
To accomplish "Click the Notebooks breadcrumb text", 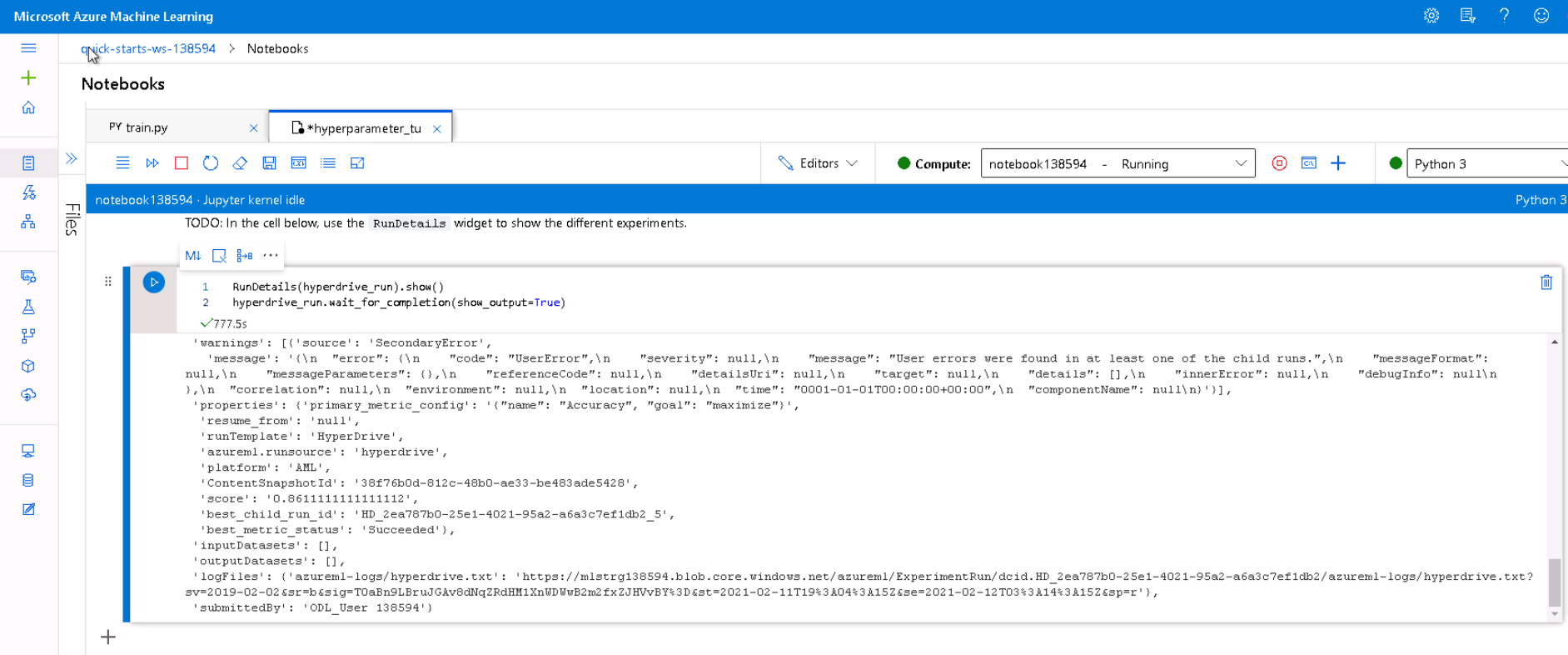I will coord(277,48).
